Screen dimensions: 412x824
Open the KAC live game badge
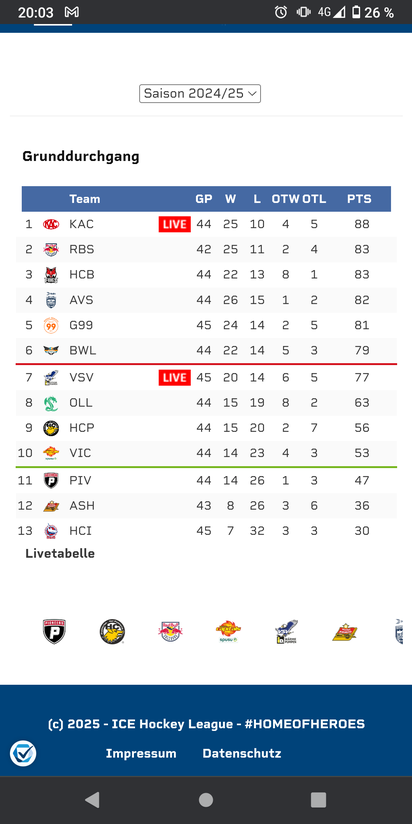[174, 224]
